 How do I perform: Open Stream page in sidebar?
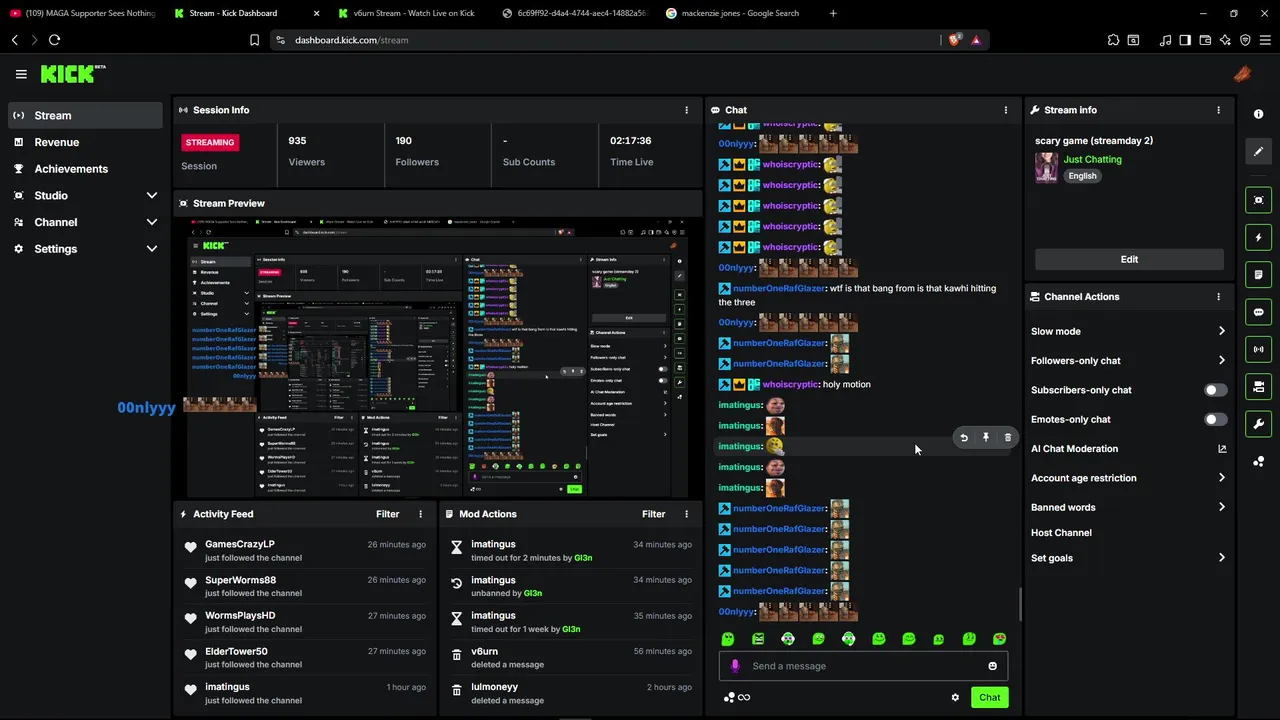(x=85, y=115)
